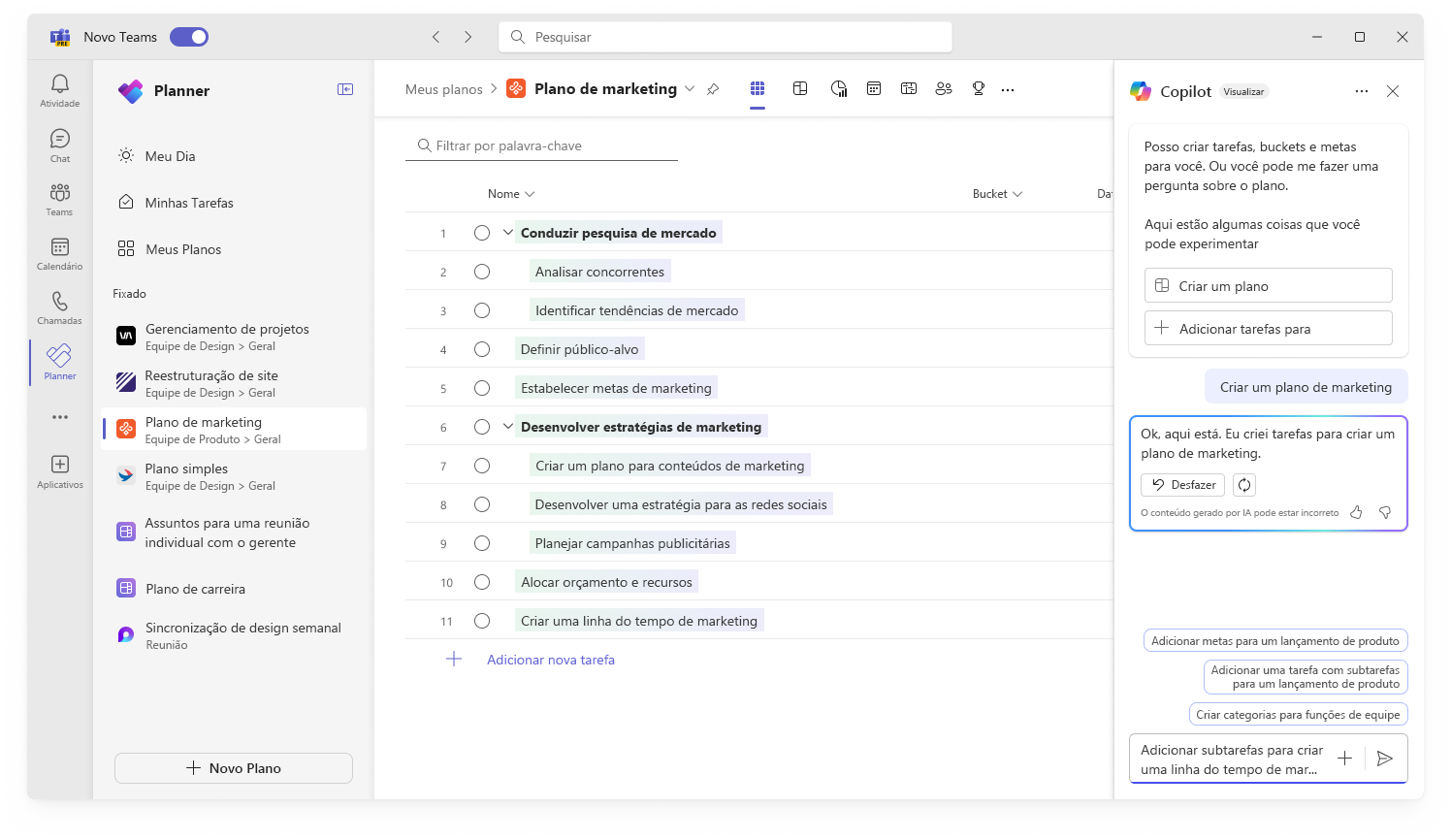Click Adicionar nova tarefa link
Image resolution: width=1451 pixels, height=840 pixels.
pos(551,660)
